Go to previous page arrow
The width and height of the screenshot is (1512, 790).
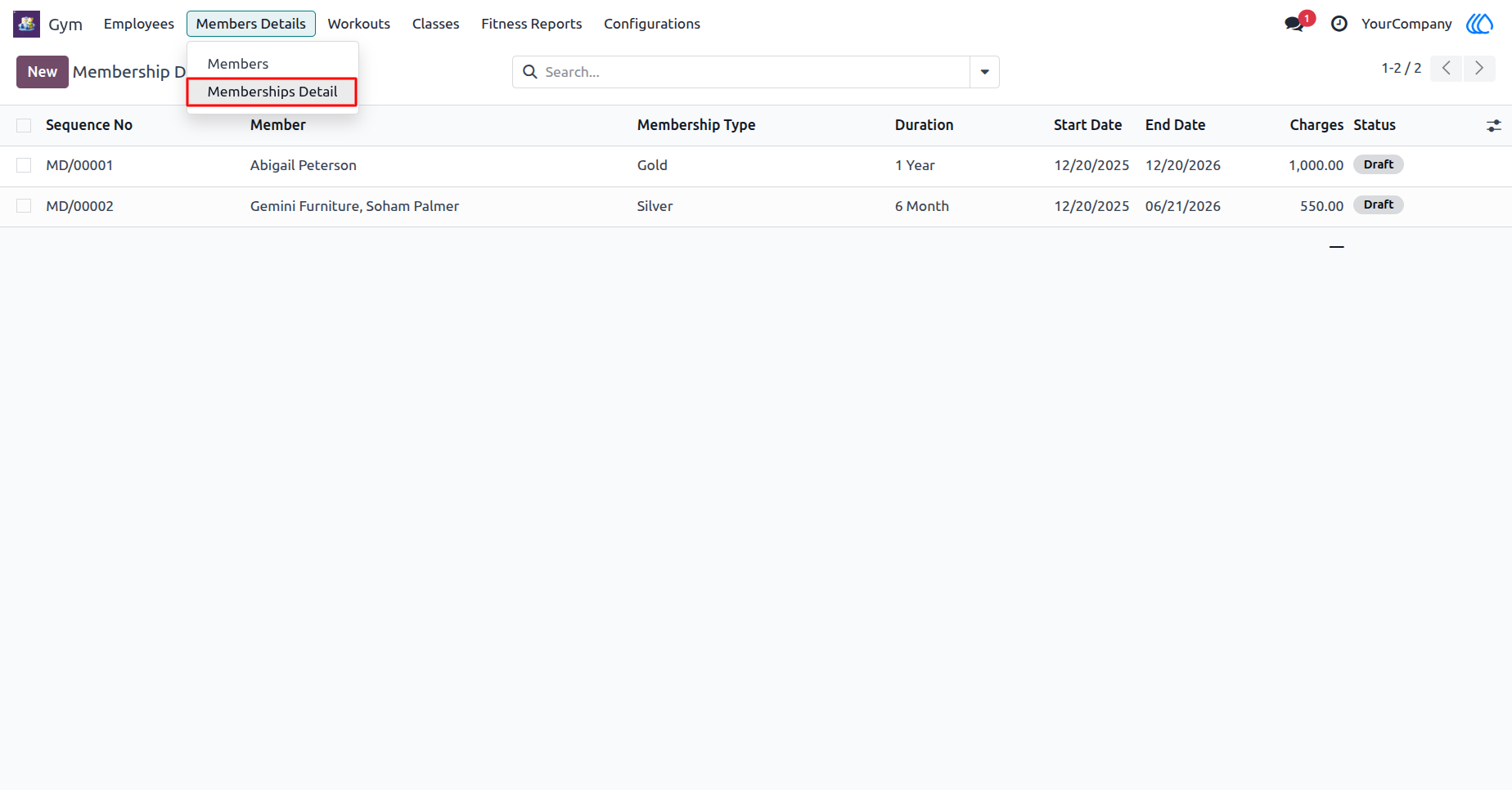click(1447, 69)
